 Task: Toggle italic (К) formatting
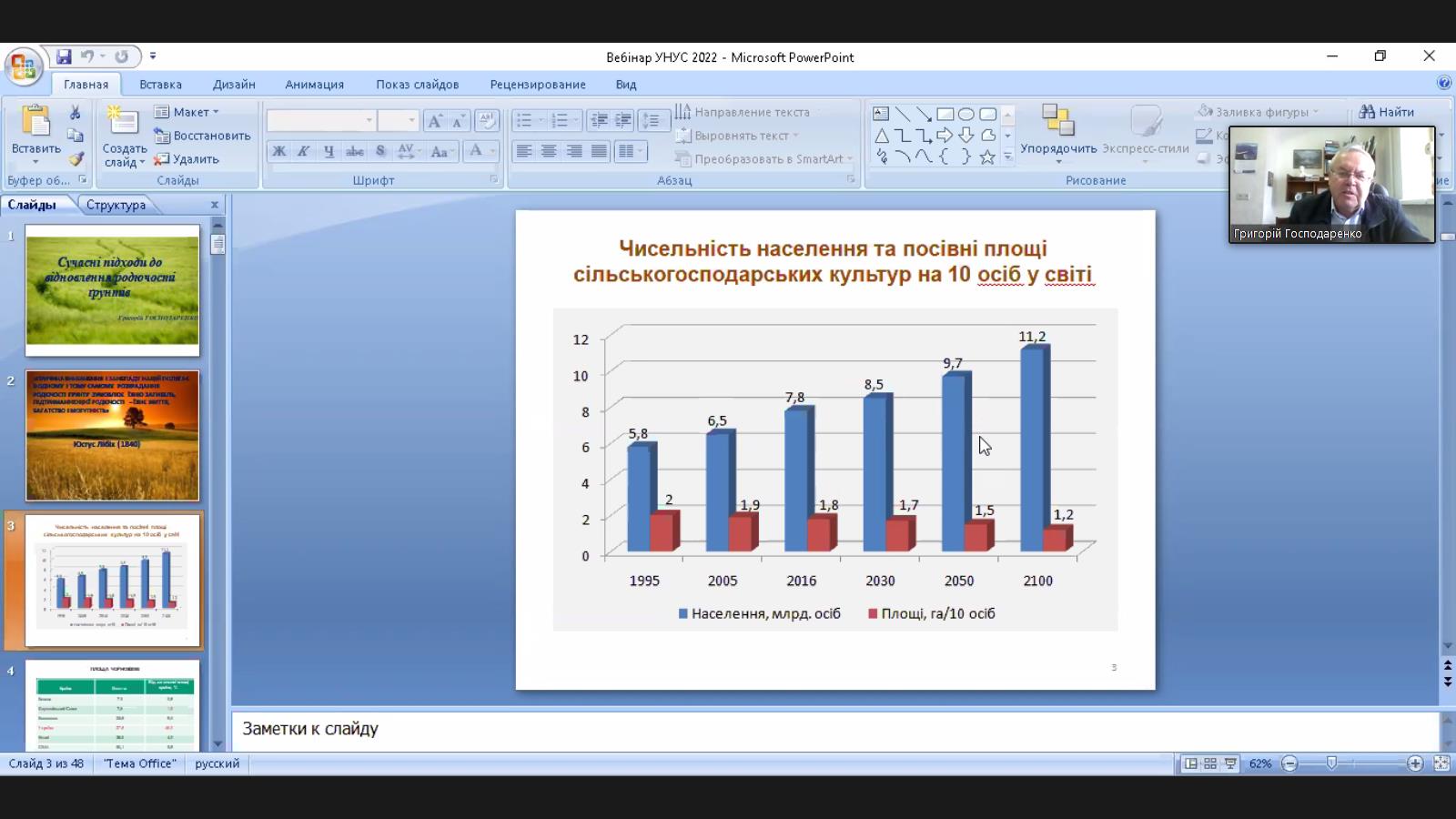pyautogui.click(x=303, y=151)
